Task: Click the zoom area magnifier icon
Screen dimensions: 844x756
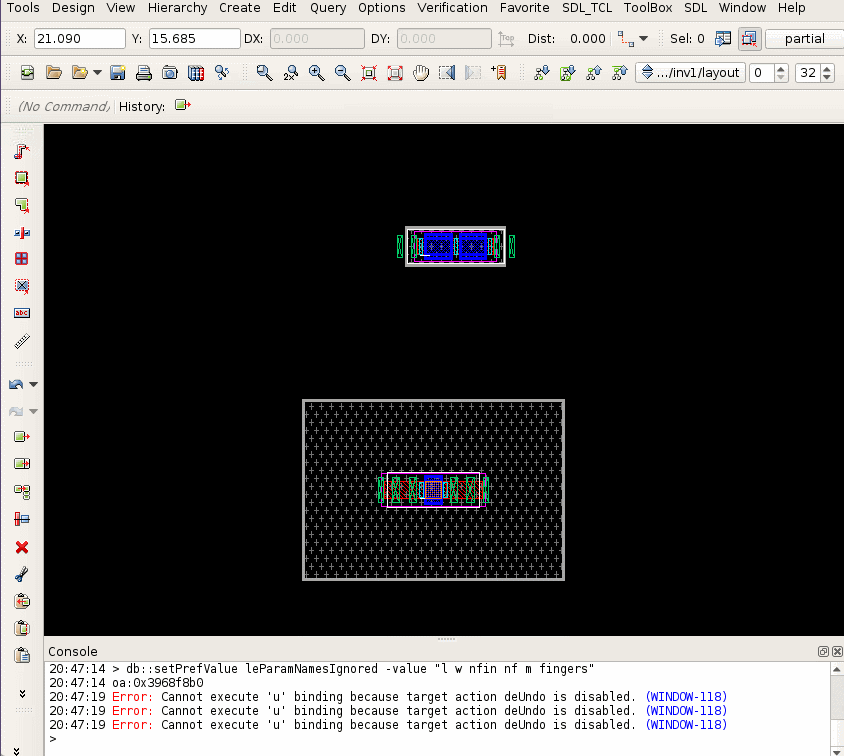Action: click(x=264, y=73)
